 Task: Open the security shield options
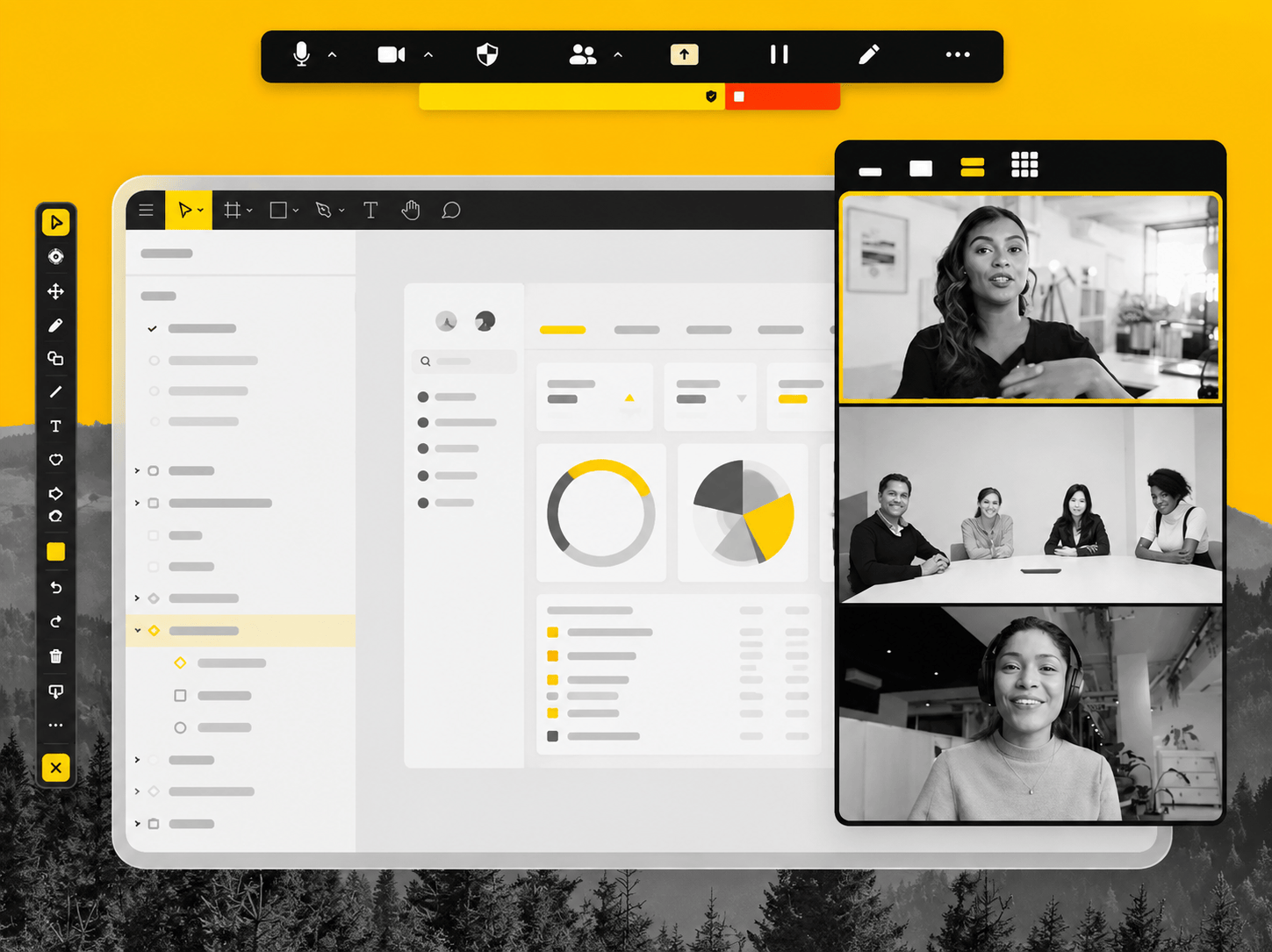[487, 54]
